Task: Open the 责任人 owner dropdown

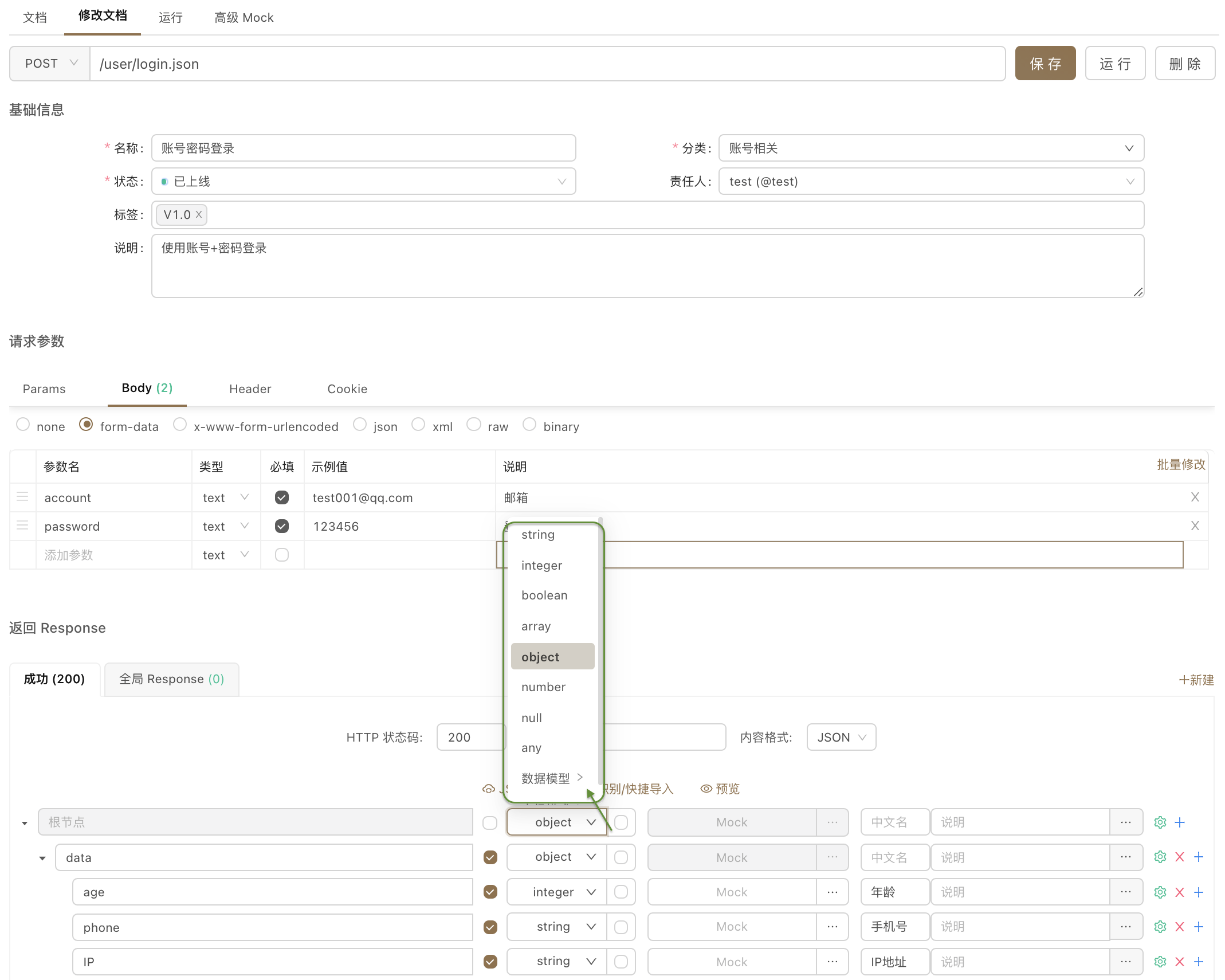Action: point(931,182)
